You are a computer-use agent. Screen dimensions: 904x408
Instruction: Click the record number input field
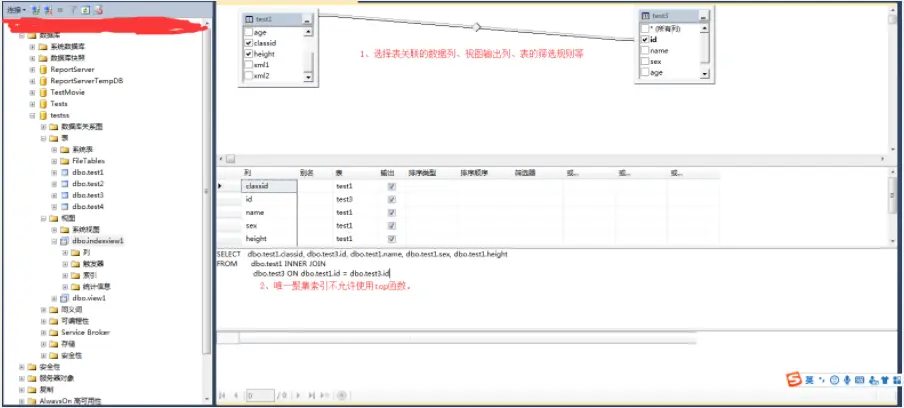[x=260, y=395]
